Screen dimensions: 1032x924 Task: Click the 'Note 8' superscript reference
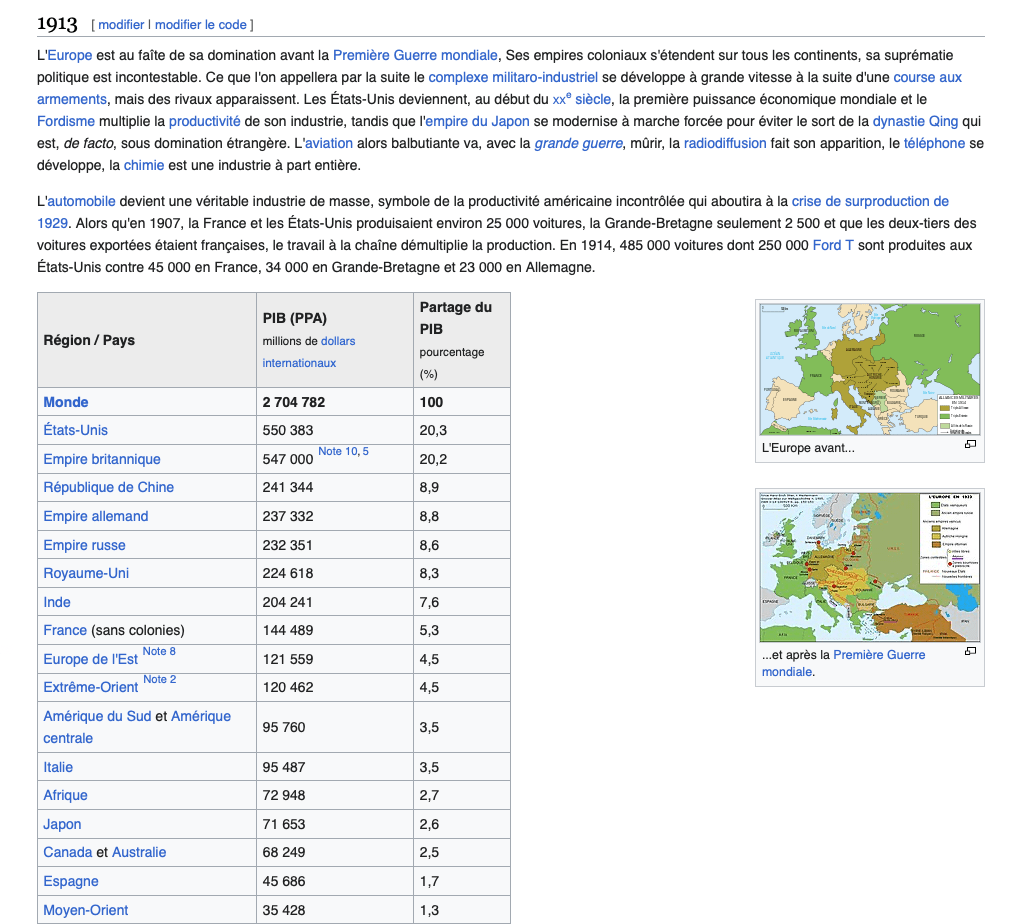(x=159, y=652)
